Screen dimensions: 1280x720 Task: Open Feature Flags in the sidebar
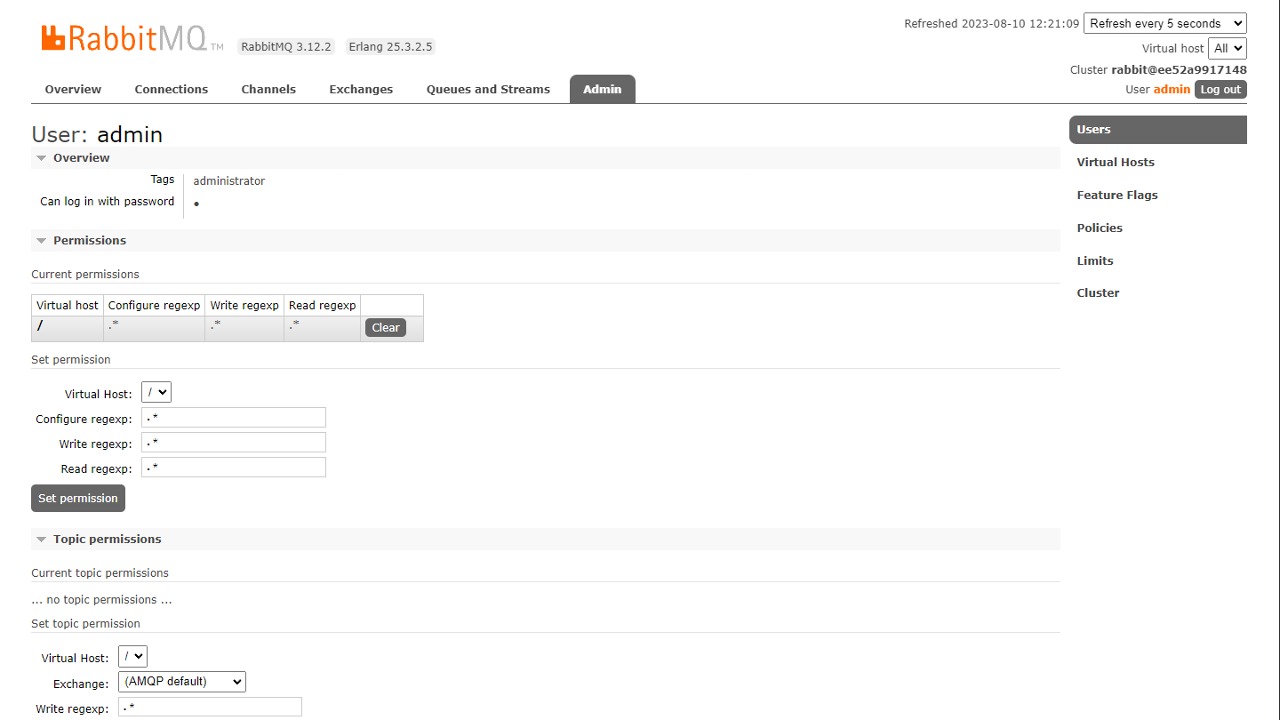1117,195
